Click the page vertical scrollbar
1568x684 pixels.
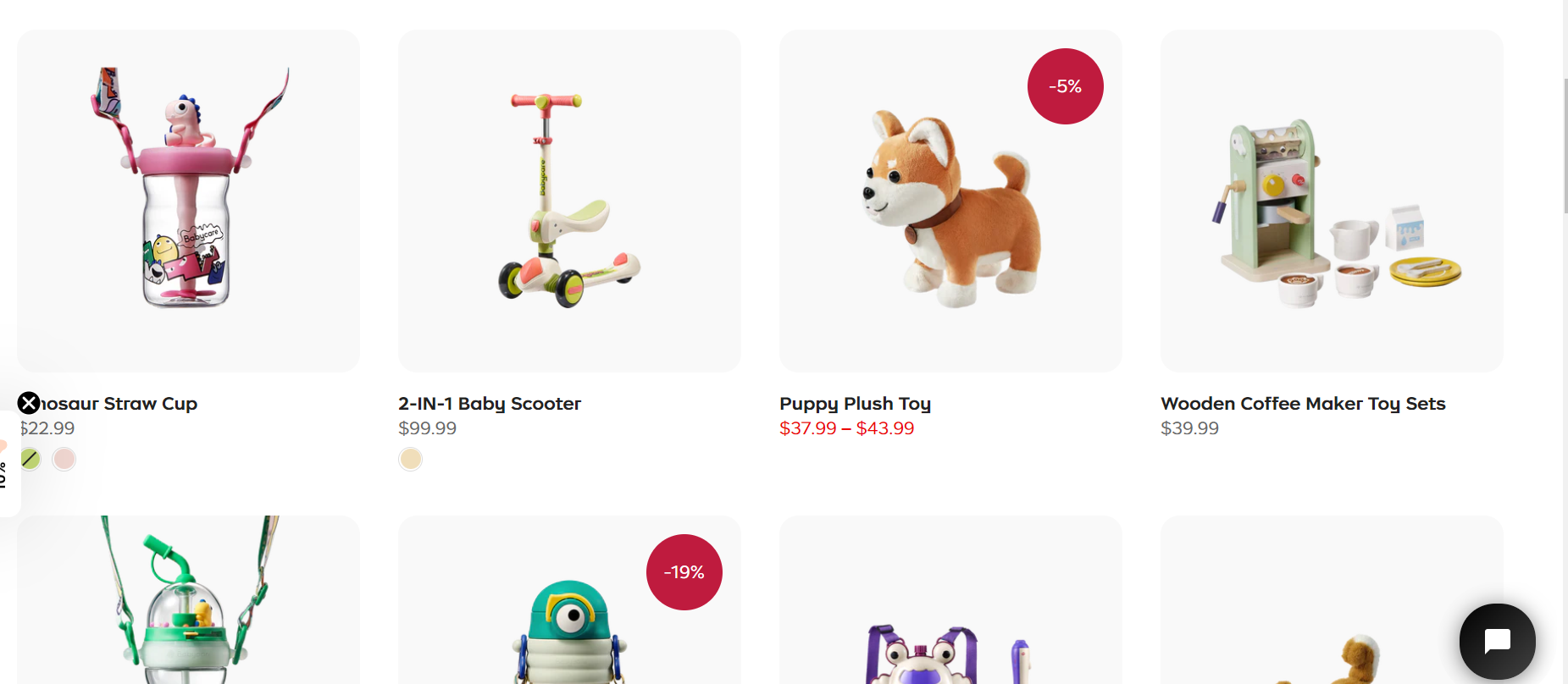[1565, 144]
